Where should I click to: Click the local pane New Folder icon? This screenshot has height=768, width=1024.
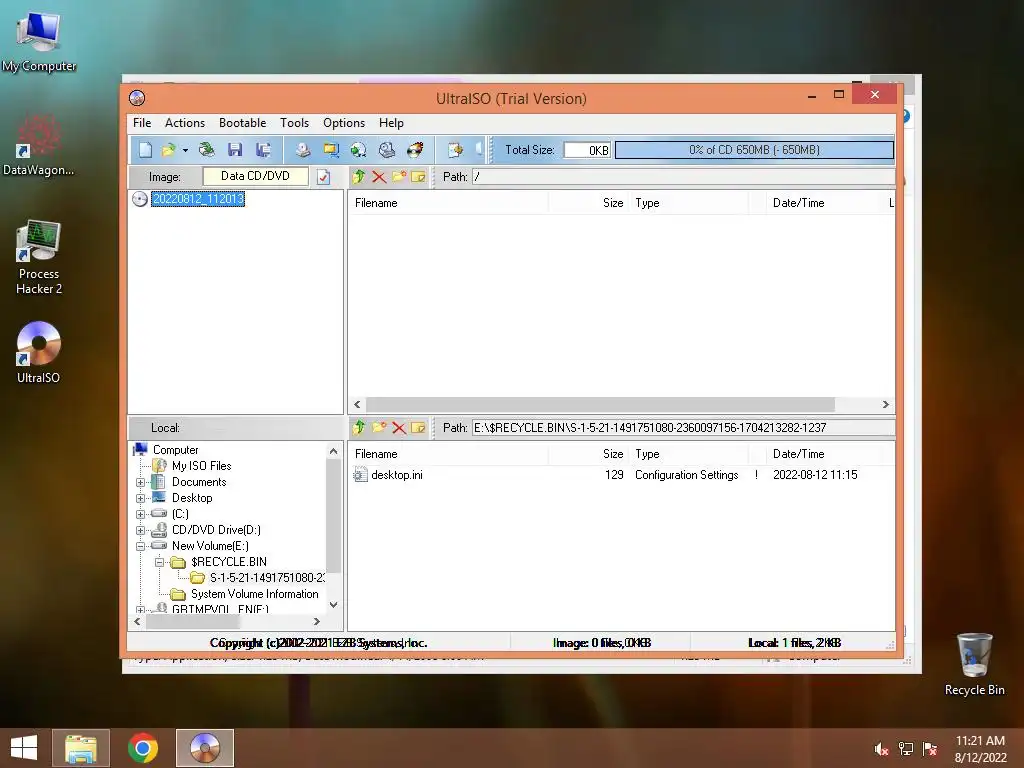pyautogui.click(x=379, y=428)
